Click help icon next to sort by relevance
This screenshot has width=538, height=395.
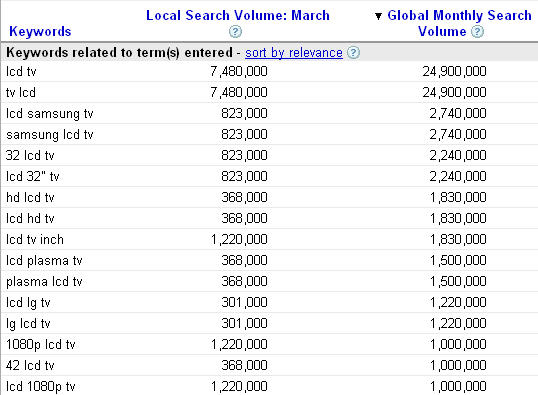point(353,53)
